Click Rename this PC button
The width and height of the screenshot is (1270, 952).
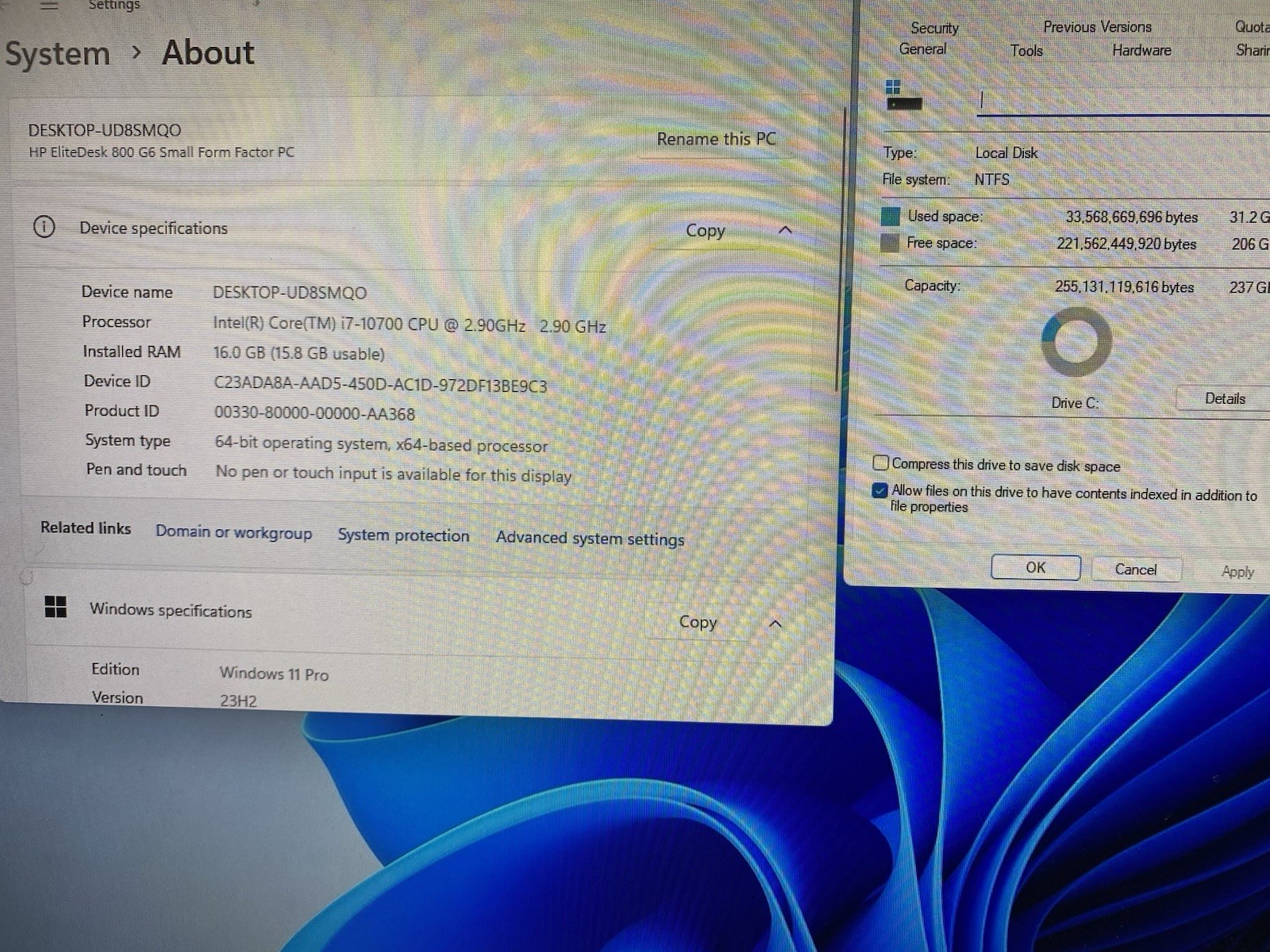[x=716, y=139]
